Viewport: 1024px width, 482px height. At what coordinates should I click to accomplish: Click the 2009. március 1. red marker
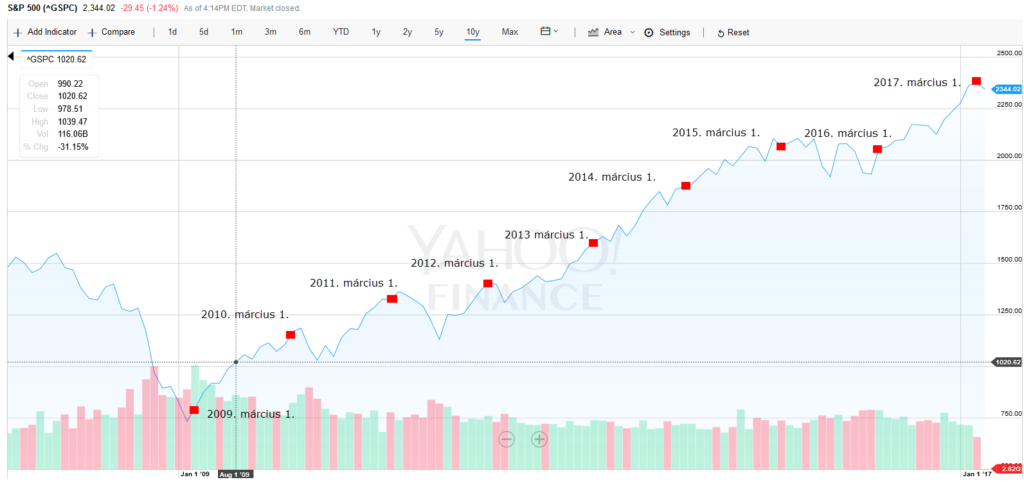[194, 410]
